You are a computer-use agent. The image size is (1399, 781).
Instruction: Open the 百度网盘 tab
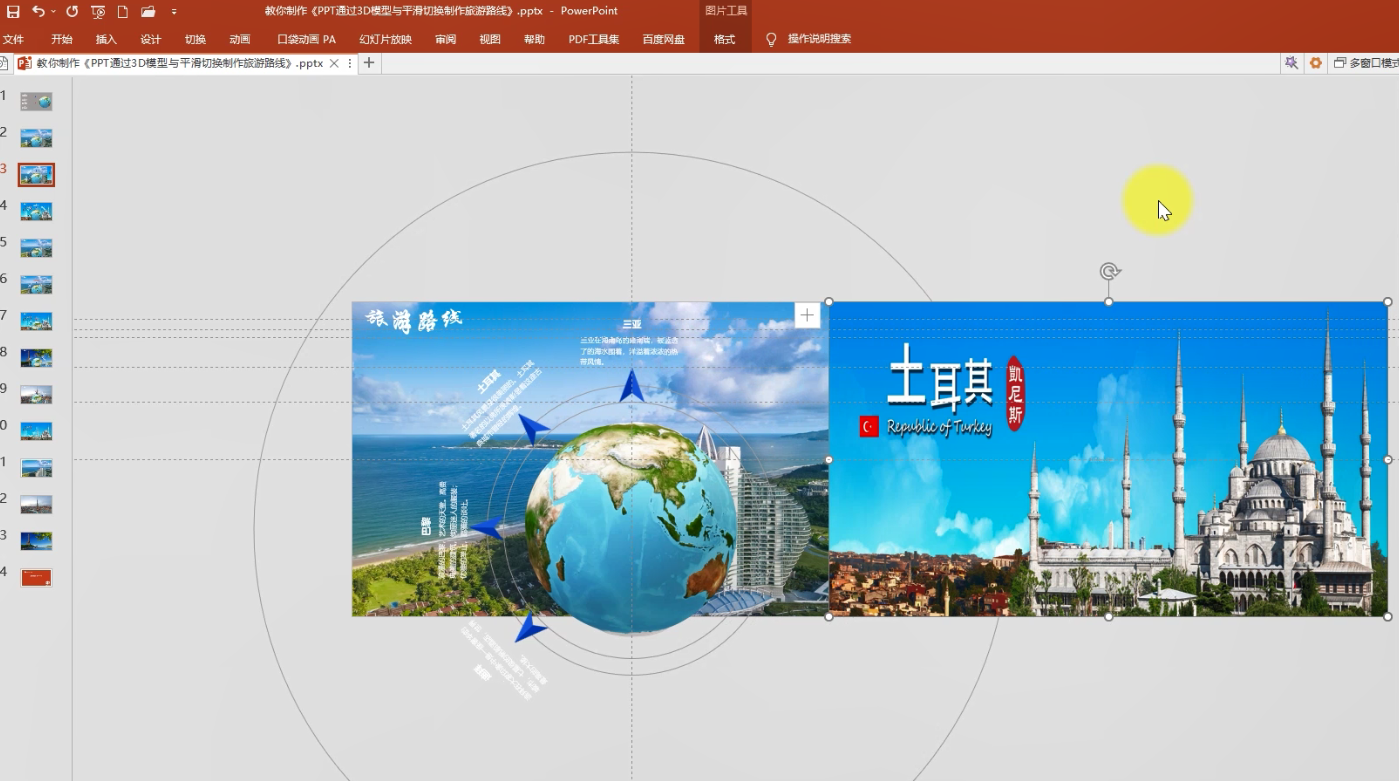pos(664,39)
